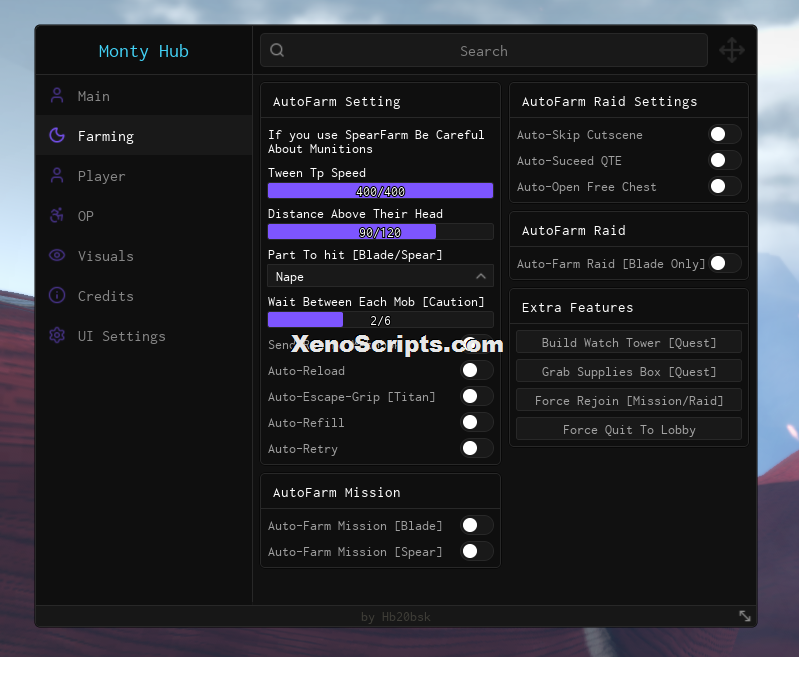Open the OP tab
The image size is (799, 687).
144,216
